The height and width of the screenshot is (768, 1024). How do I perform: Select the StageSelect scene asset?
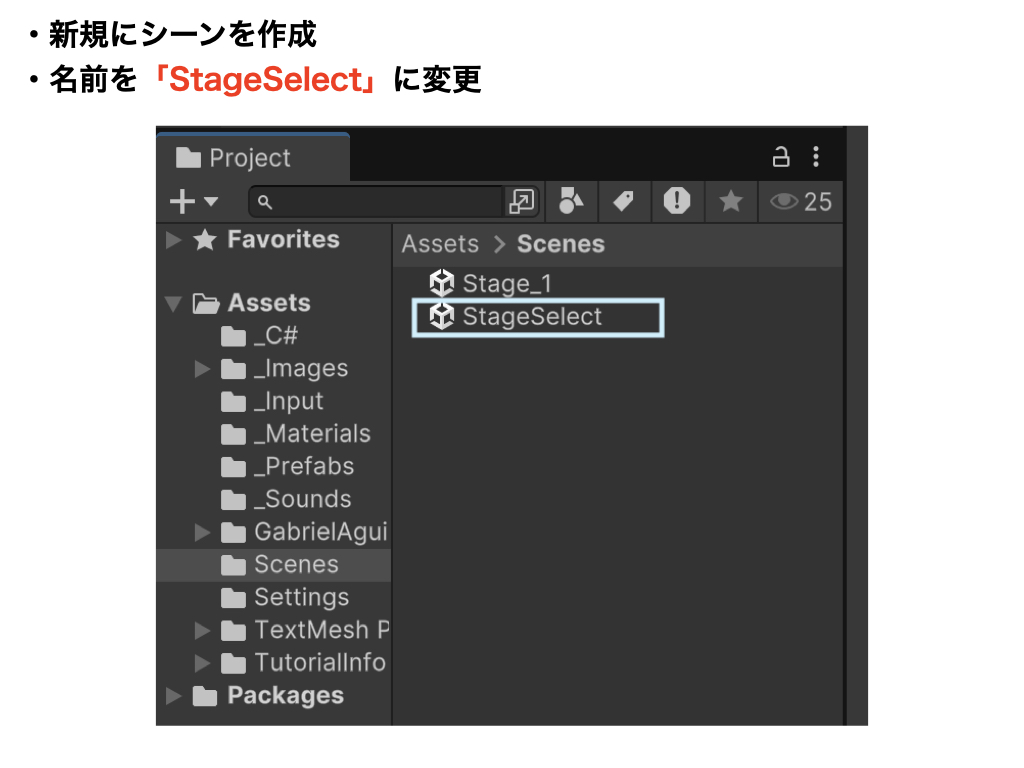(530, 317)
